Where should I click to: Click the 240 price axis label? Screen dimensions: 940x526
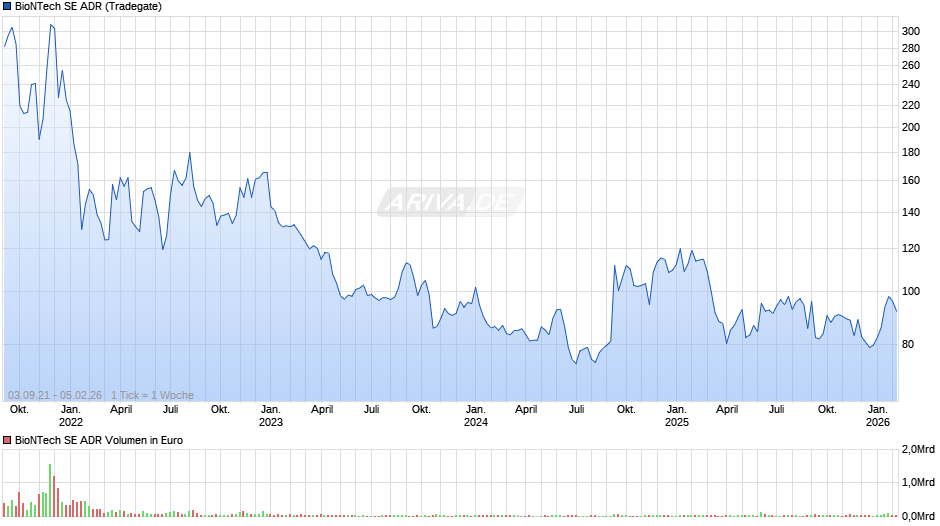pyautogui.click(x=911, y=85)
